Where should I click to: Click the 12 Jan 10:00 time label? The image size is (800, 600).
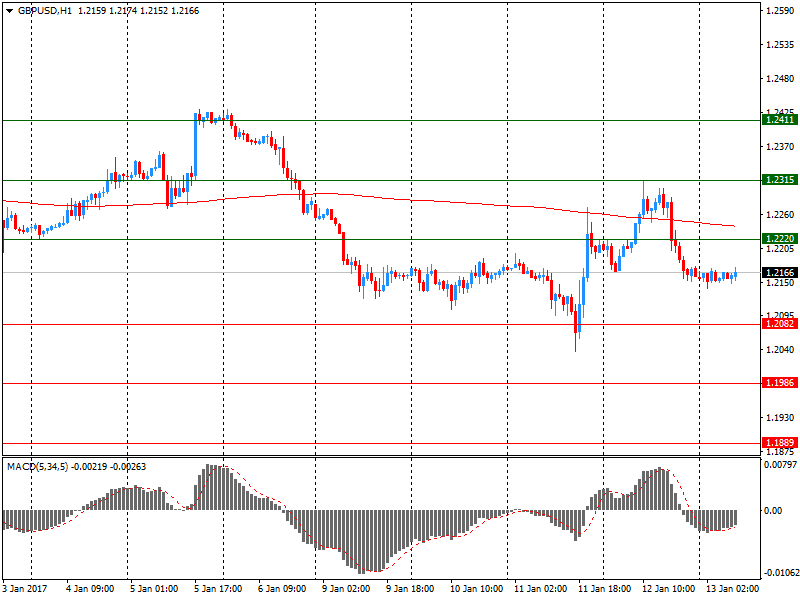click(x=668, y=589)
